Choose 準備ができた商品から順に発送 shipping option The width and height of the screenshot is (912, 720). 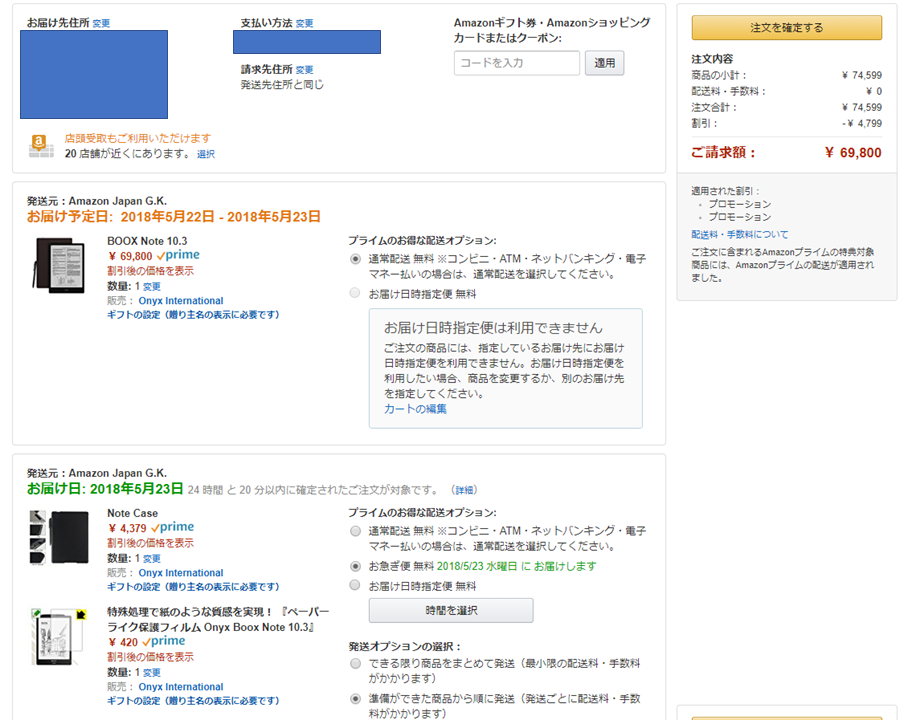pyautogui.click(x=355, y=698)
